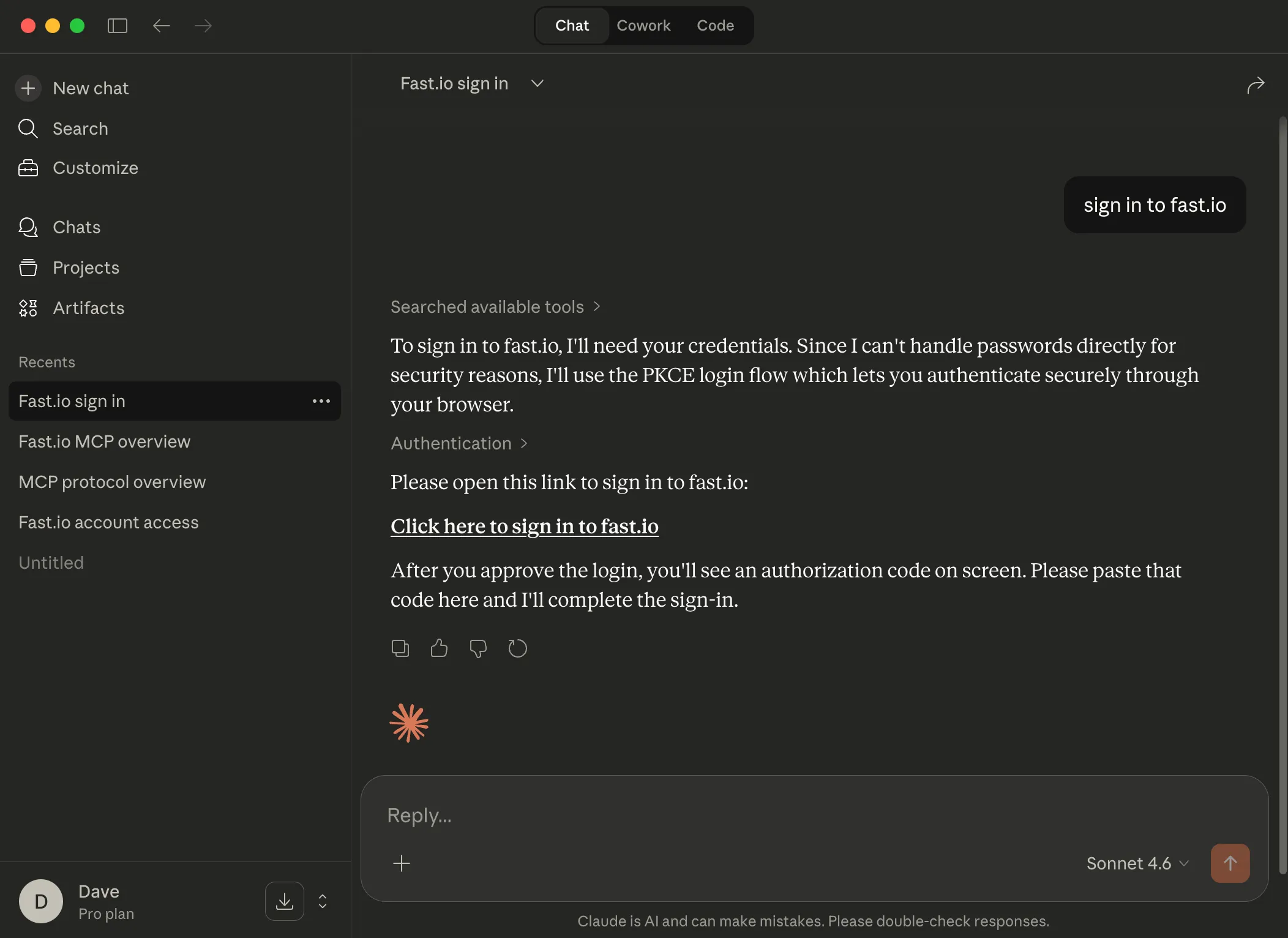Screen dimensions: 1288x938
Task: Retry the assistant's response
Action: click(x=517, y=648)
